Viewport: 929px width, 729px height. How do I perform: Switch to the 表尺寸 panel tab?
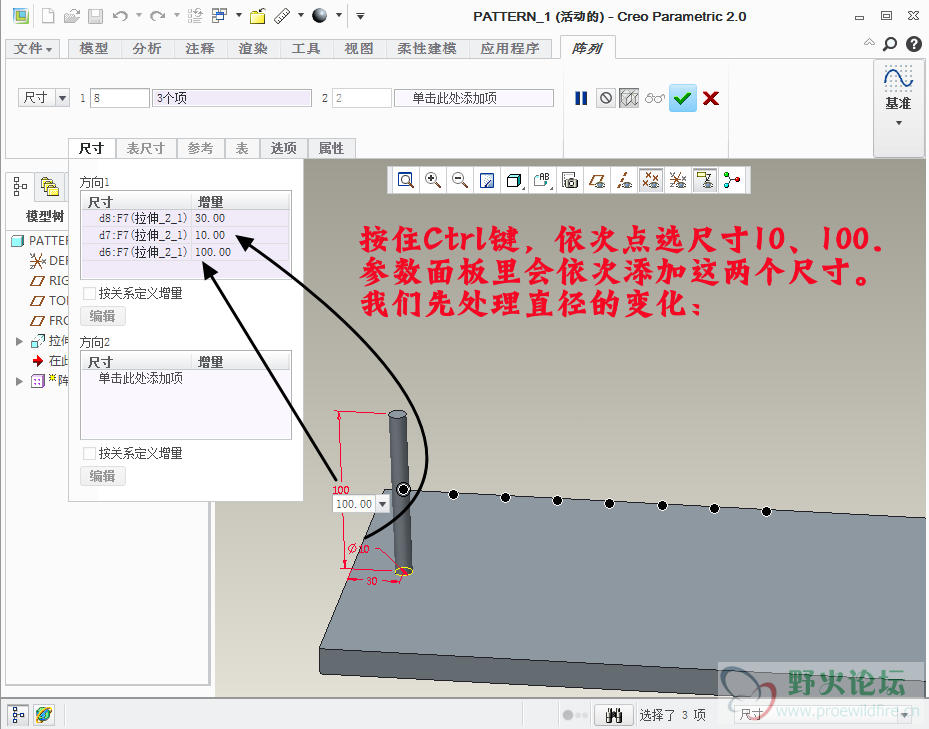(146, 148)
